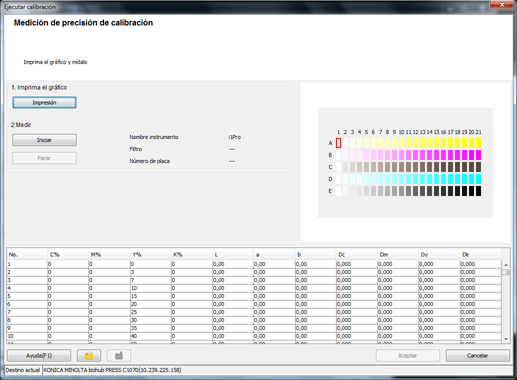
Task: Click the K% column header
Action: point(192,255)
